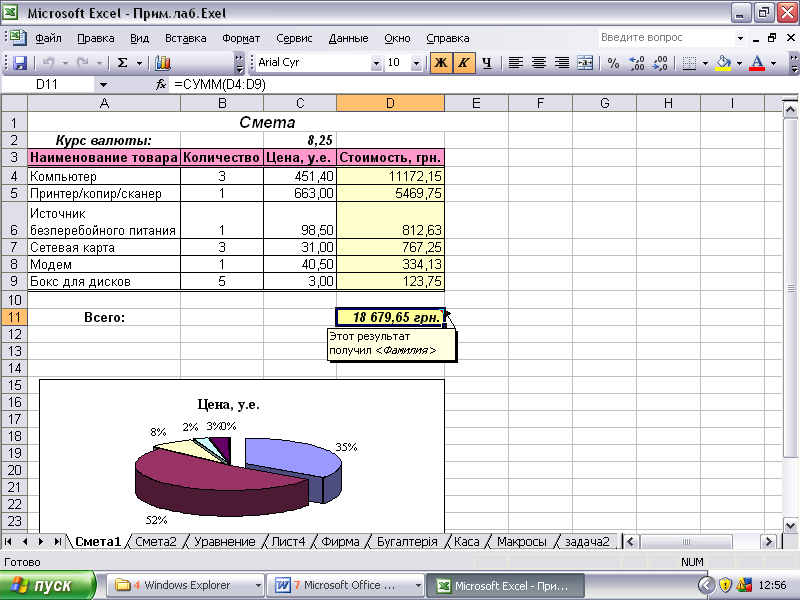Click the Save diskette icon

(20, 63)
